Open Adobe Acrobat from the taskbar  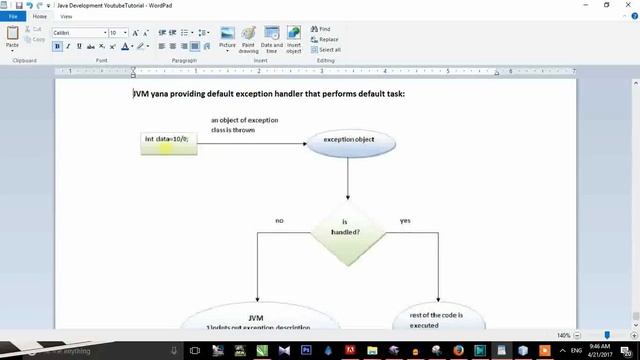pos(350,350)
